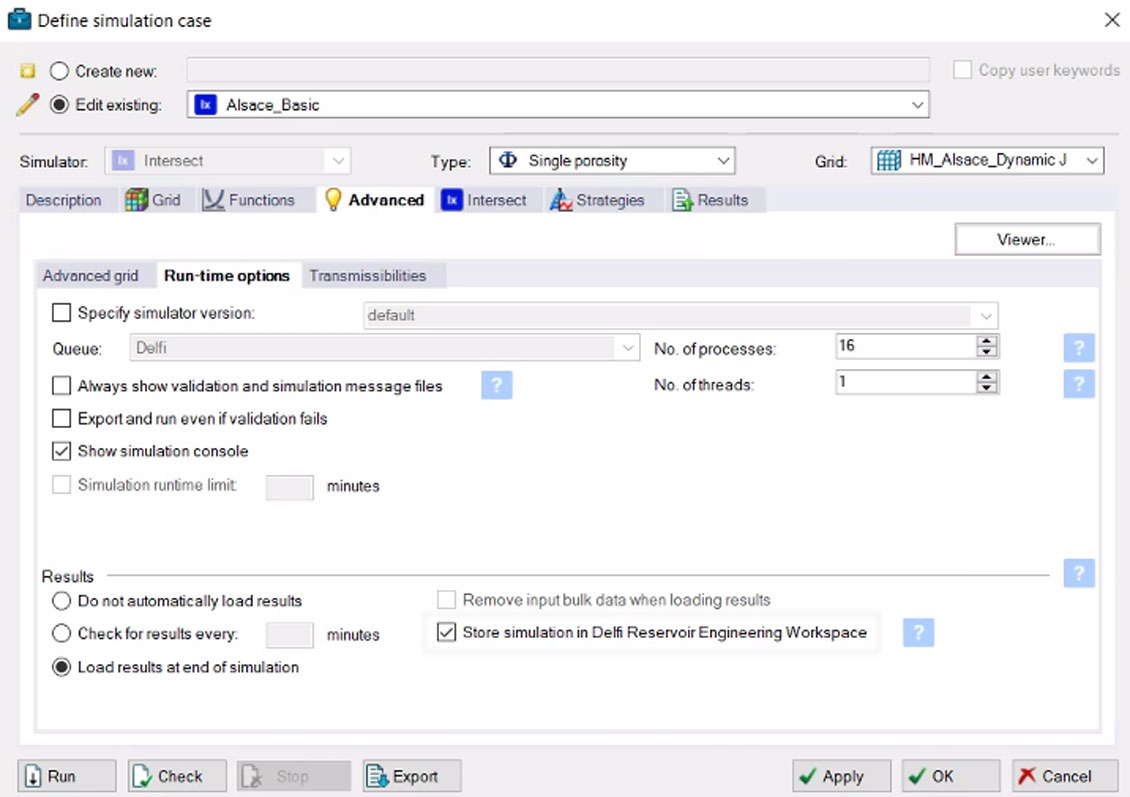This screenshot has height=797, width=1130.
Task: Click inside the Create new field
Action: tap(555, 70)
